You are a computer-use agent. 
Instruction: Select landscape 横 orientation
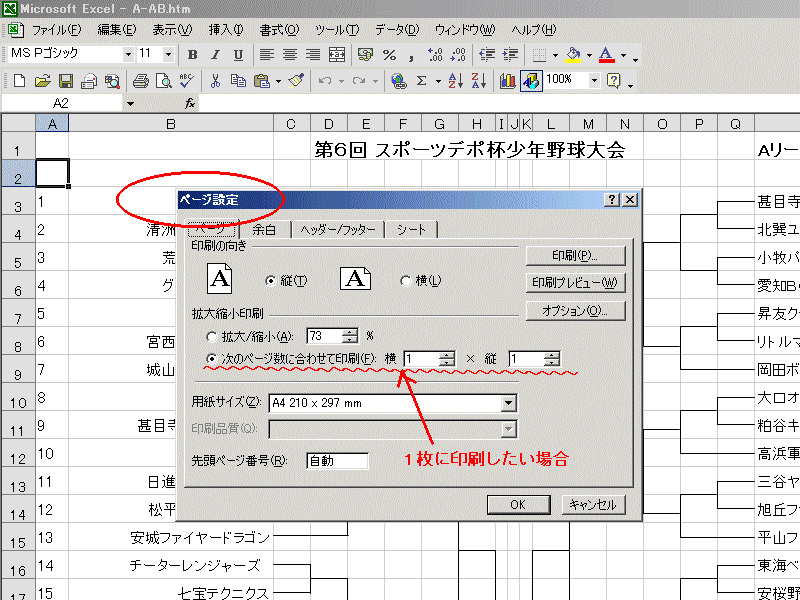click(406, 281)
